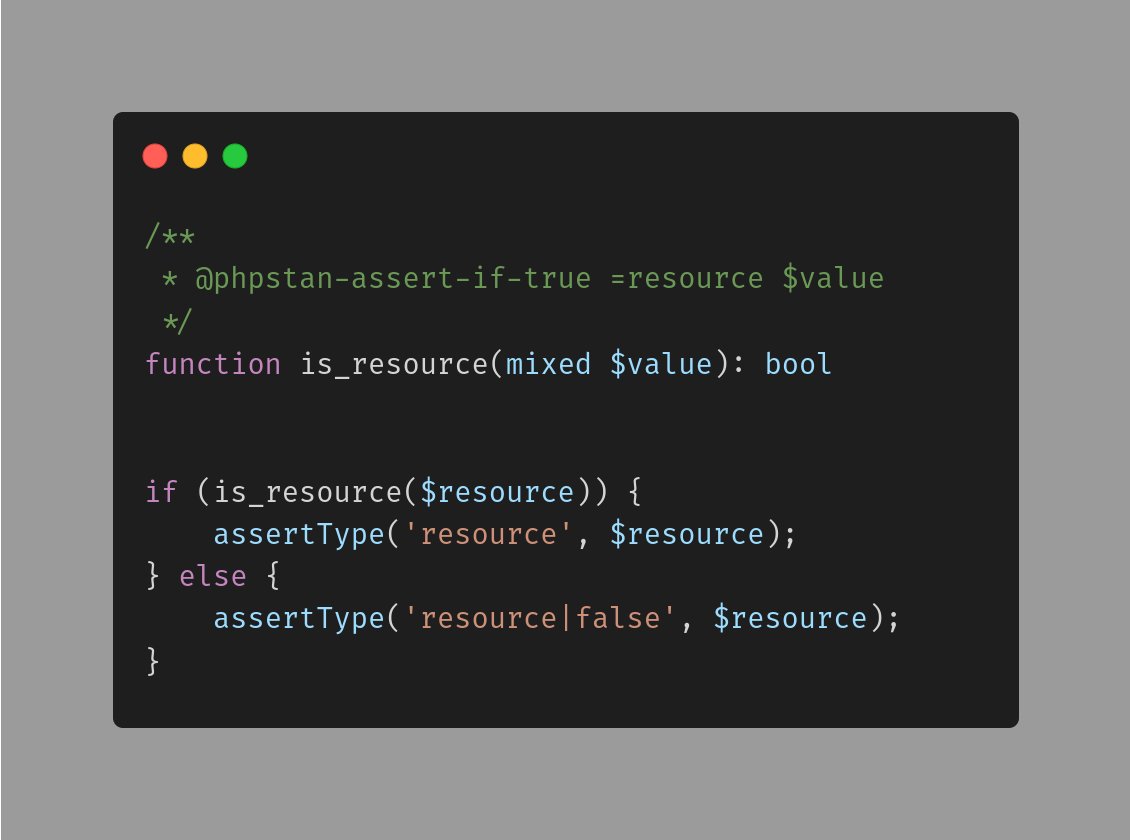Click the green traffic light circle

click(234, 156)
